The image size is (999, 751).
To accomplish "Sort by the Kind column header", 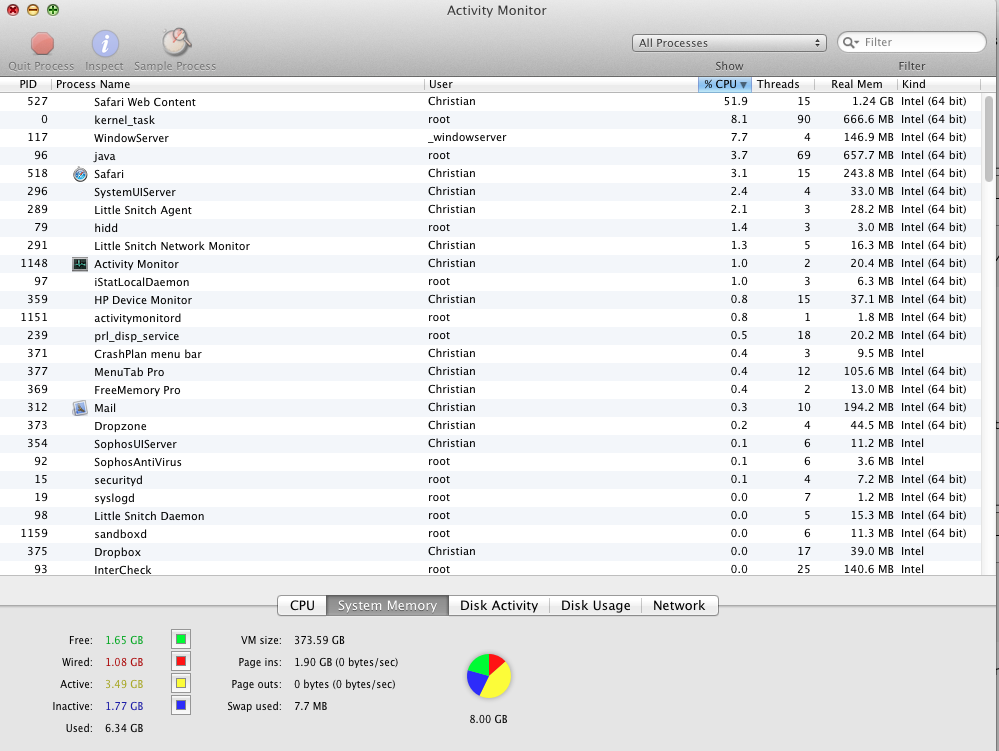I will [939, 84].
